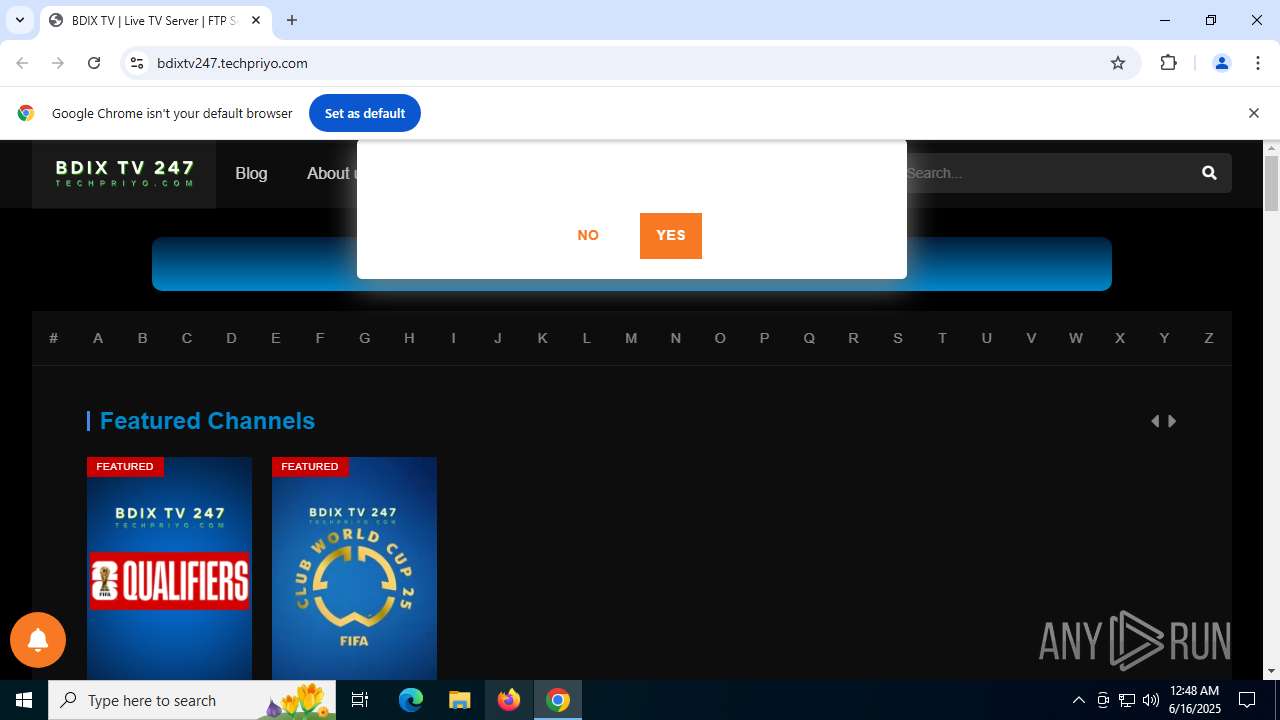Screen dimensions: 1280x720
Task: Click the Chrome back arrow
Action: 22,63
